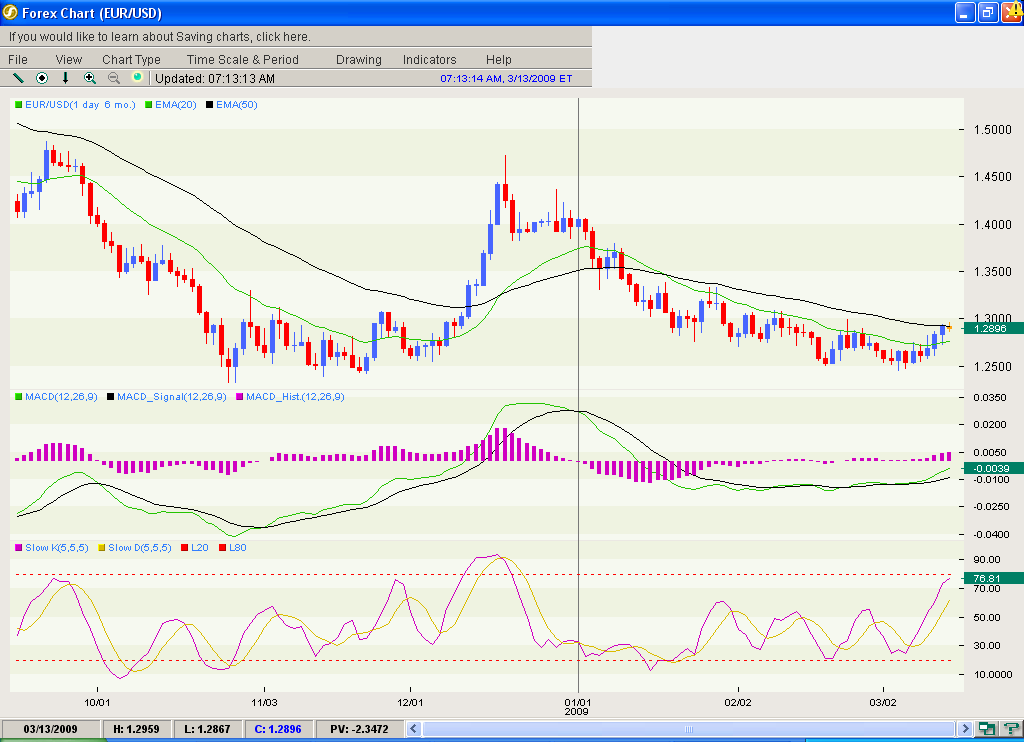Viewport: 1024px width, 742px height.
Task: Click the 07:13:14 AM, 3/13/2009 ET timestamp
Action: coord(506,78)
